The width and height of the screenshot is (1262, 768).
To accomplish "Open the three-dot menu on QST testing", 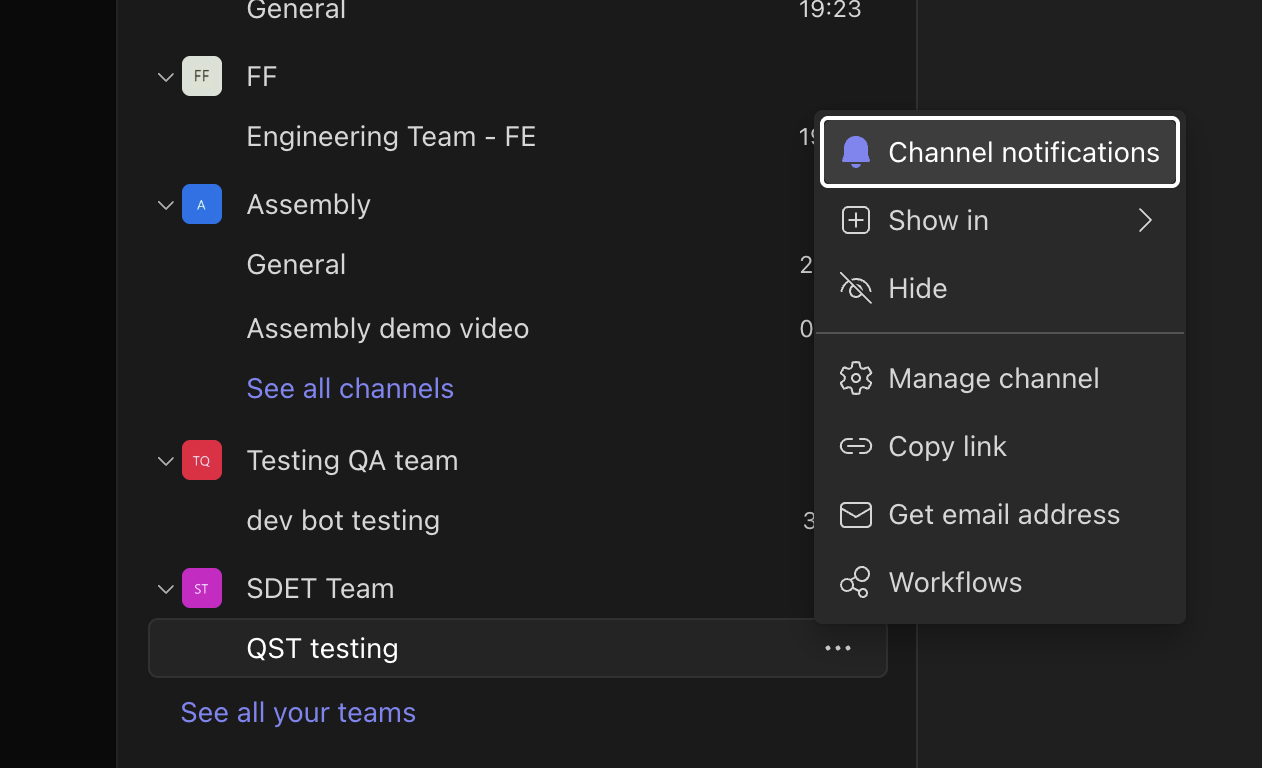I will [838, 648].
